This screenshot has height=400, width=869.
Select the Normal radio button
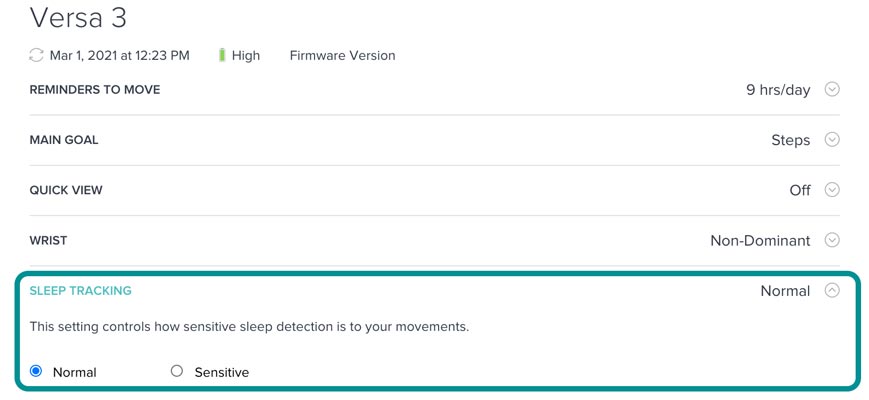click(36, 371)
